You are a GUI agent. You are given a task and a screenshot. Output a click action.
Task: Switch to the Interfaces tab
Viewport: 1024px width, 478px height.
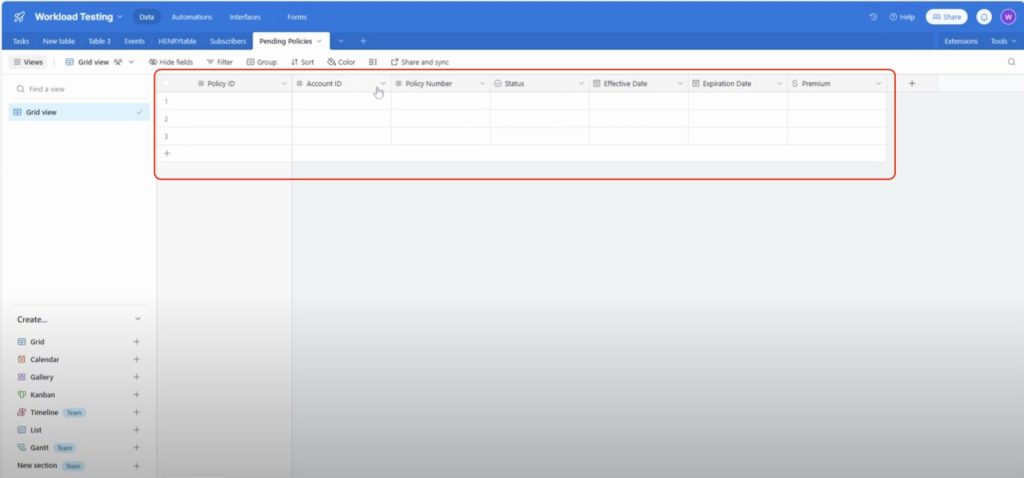245,17
